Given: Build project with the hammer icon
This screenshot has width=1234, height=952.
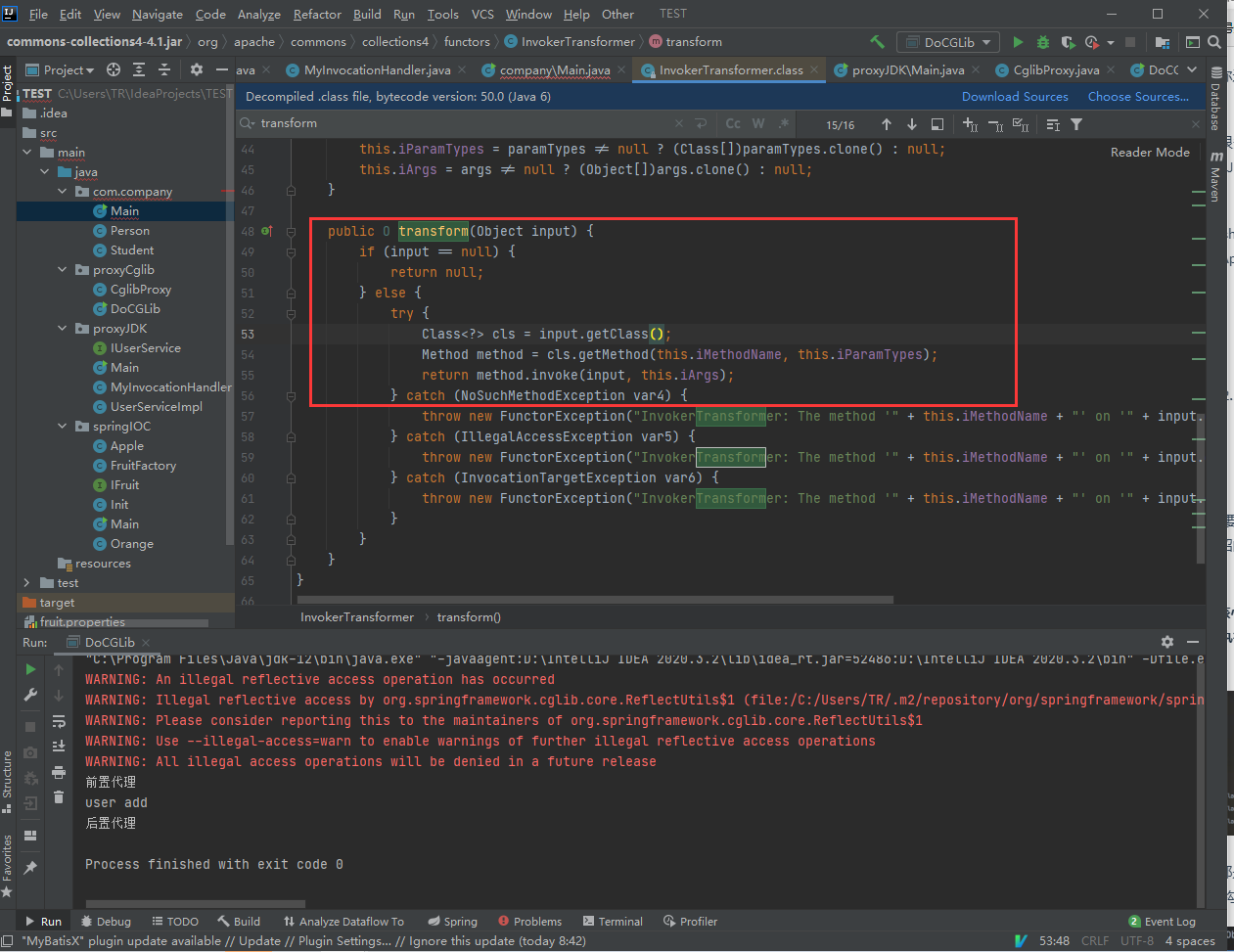Looking at the screenshot, I should [877, 42].
